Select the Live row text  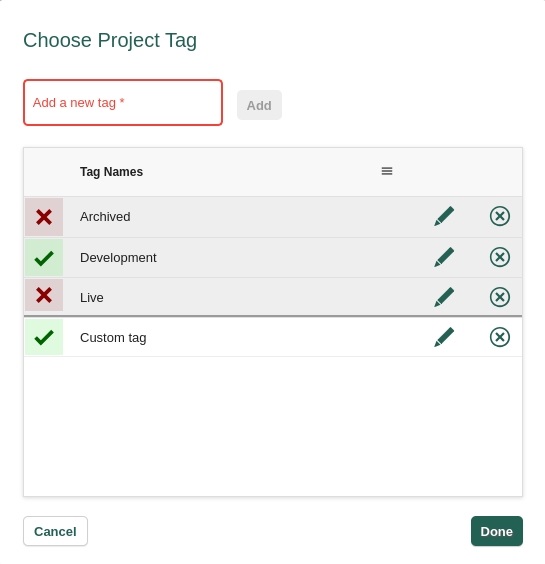point(92,298)
